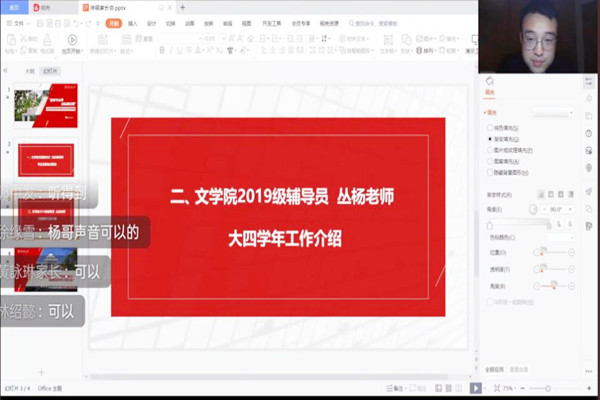Open the 设计 (Design) ribbon tab
Viewport: 600px width, 400px height.
coord(151,21)
